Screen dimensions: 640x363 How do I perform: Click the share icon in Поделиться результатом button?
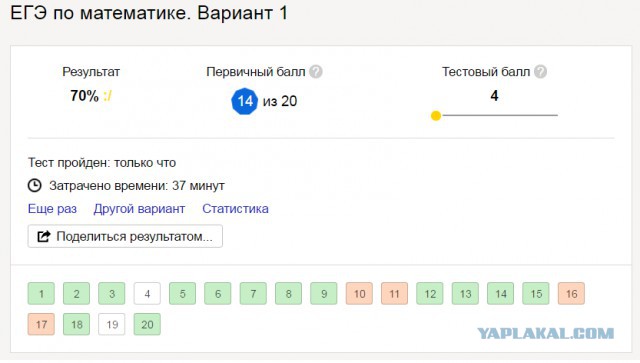tap(44, 236)
